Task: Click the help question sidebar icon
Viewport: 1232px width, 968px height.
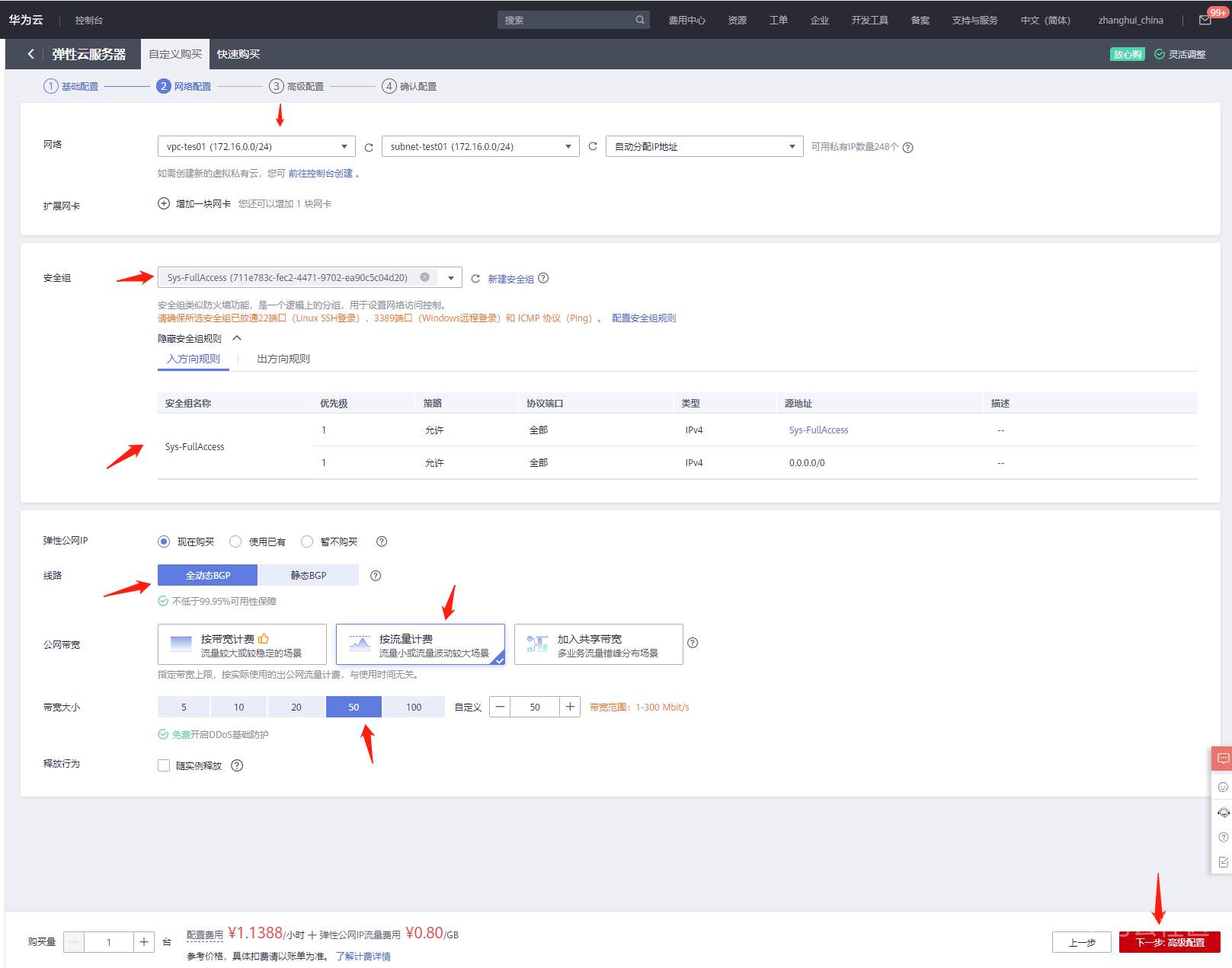Action: point(1224,838)
